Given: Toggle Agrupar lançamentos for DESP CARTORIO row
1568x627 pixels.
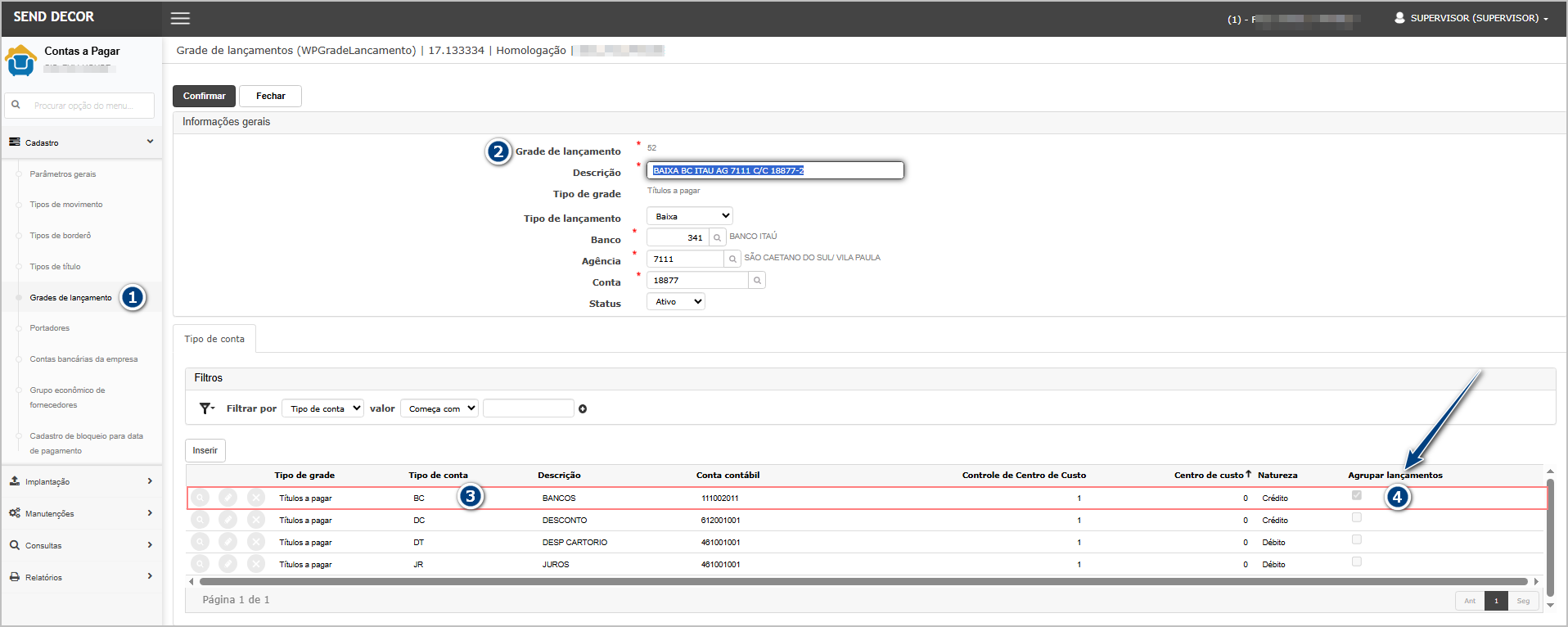Looking at the screenshot, I should pos(1357,539).
